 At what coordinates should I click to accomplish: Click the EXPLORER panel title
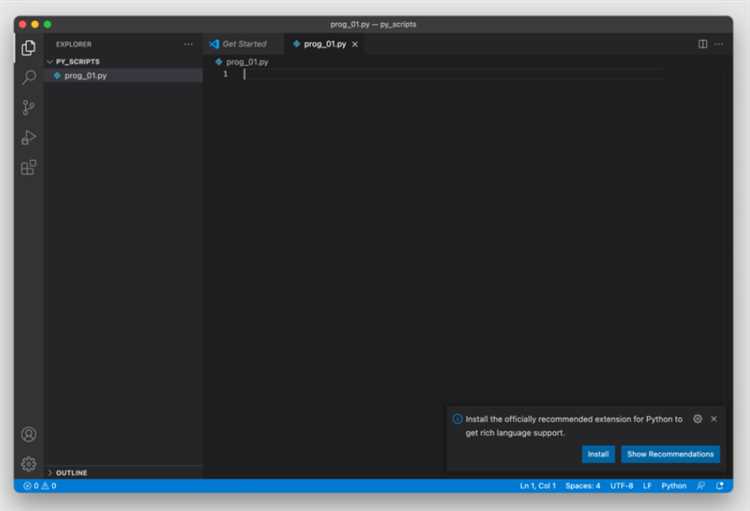point(74,44)
